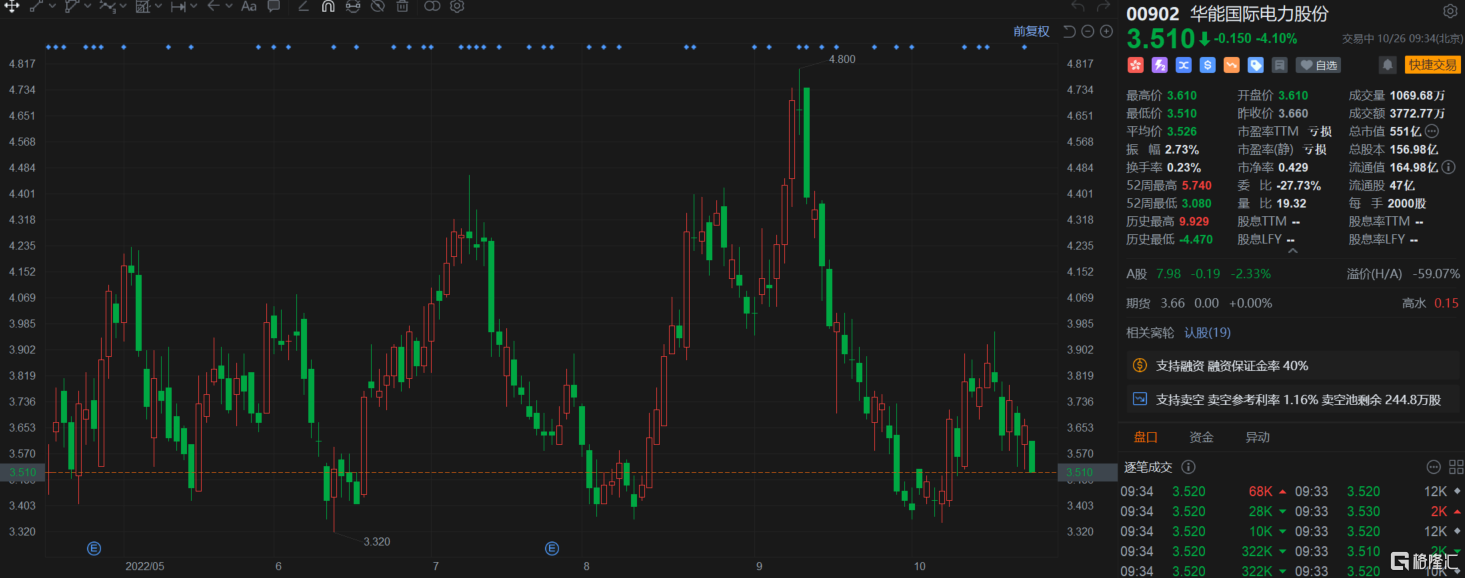
Task: Show 逐笔成交 info tooltip icon
Action: (x=1188, y=467)
